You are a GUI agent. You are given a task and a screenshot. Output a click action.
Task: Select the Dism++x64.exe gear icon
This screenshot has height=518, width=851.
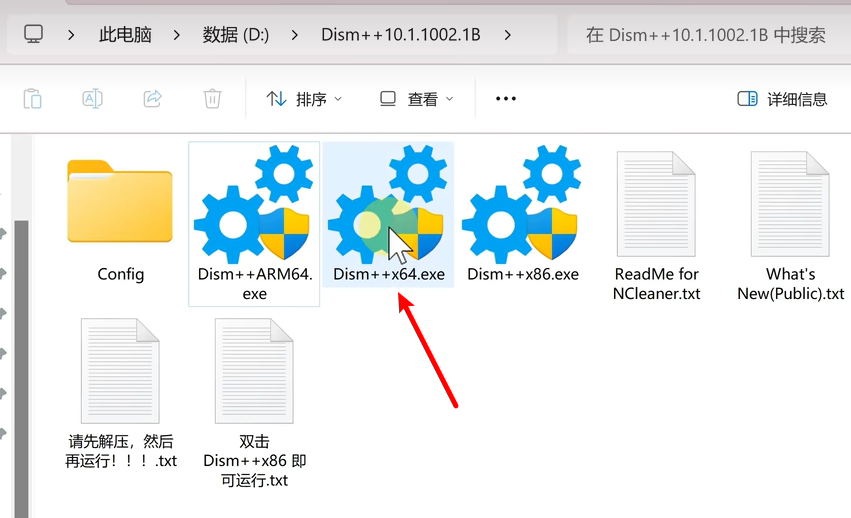[x=388, y=203]
